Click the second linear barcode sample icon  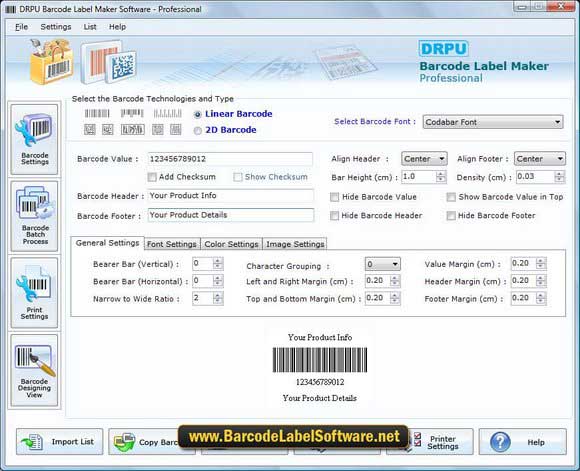(x=132, y=113)
